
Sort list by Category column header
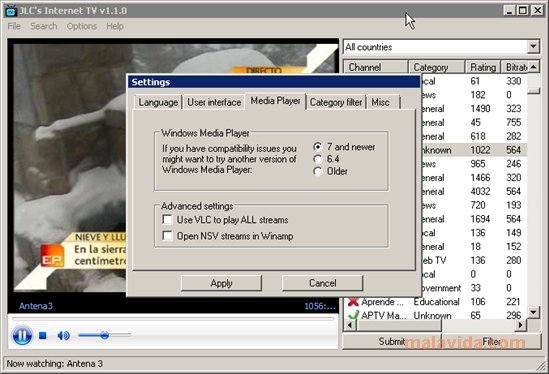coord(437,67)
